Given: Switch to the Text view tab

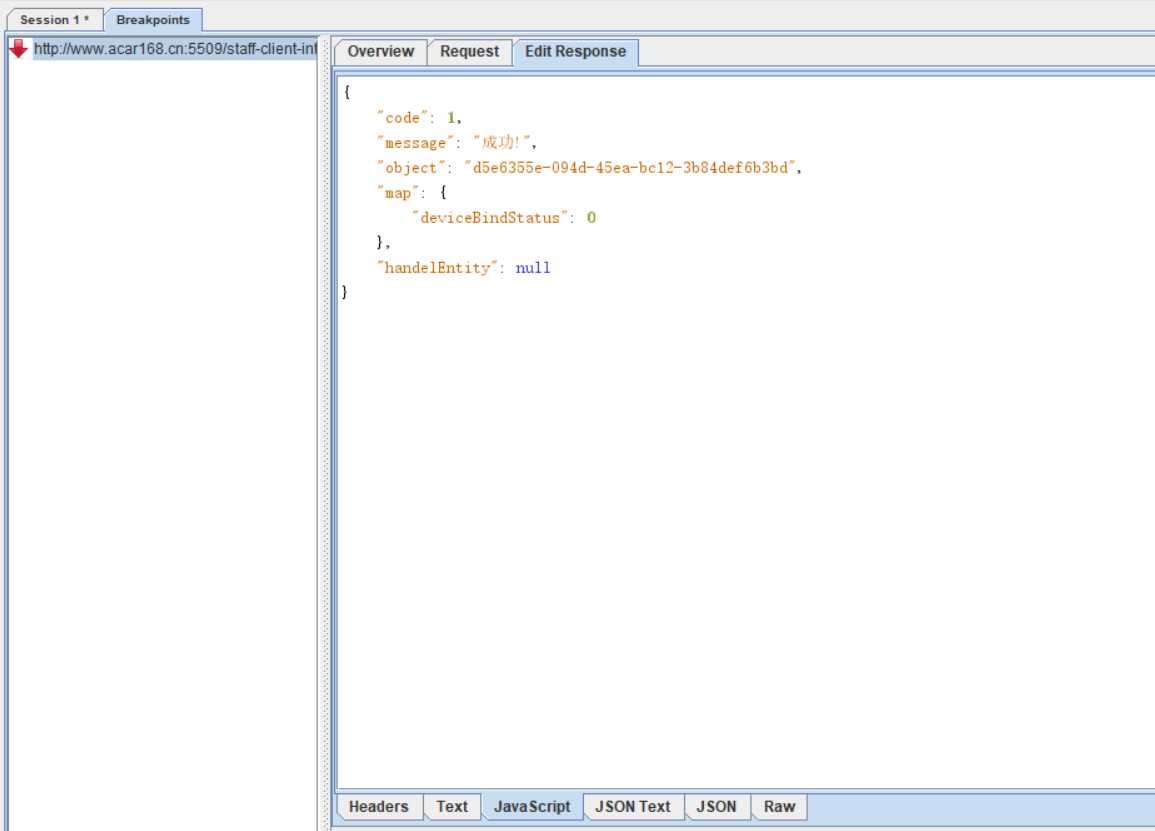Looking at the screenshot, I should coord(452,807).
